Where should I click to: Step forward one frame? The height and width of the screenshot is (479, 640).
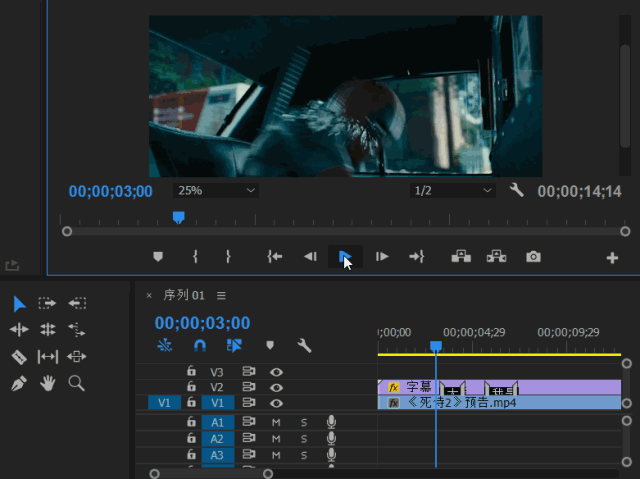[382, 257]
